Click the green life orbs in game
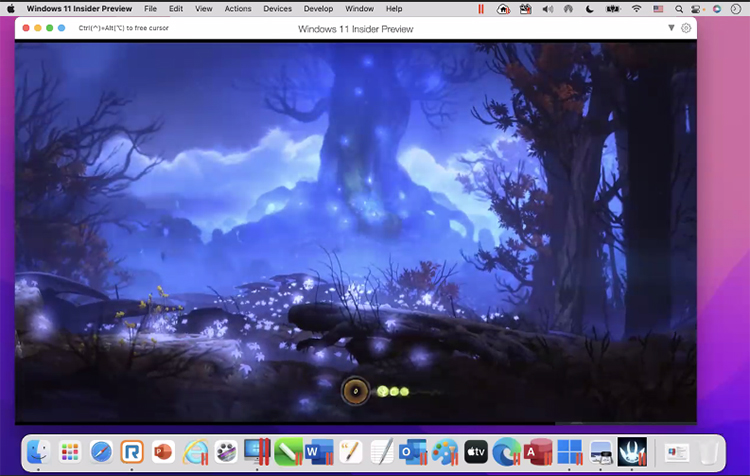 (x=393, y=391)
